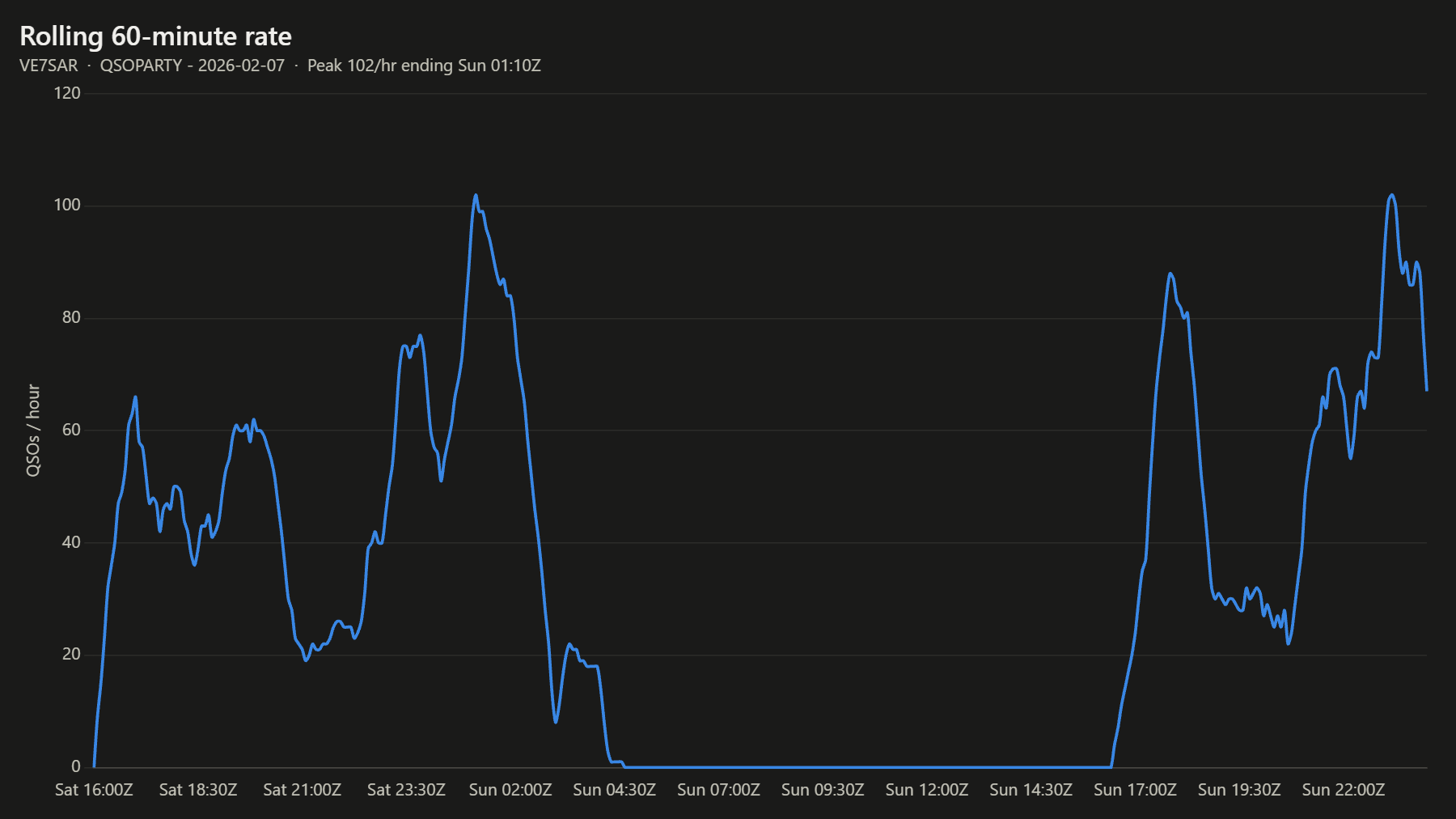The height and width of the screenshot is (819, 1456).
Task: Click the Sun 17:00Z axis label
Action: click(x=1135, y=790)
